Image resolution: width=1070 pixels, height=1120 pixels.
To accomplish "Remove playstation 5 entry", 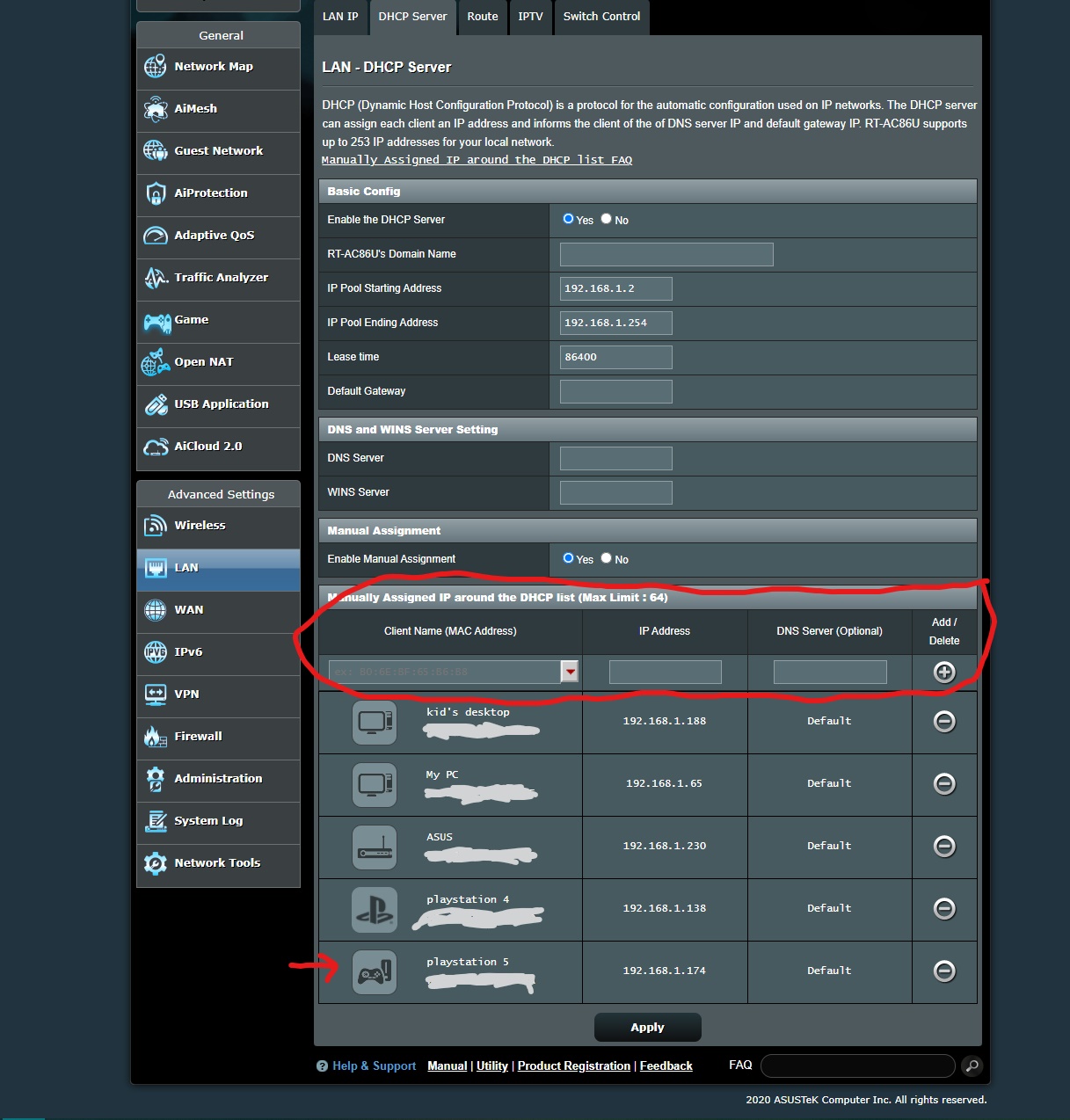I will click(x=944, y=971).
